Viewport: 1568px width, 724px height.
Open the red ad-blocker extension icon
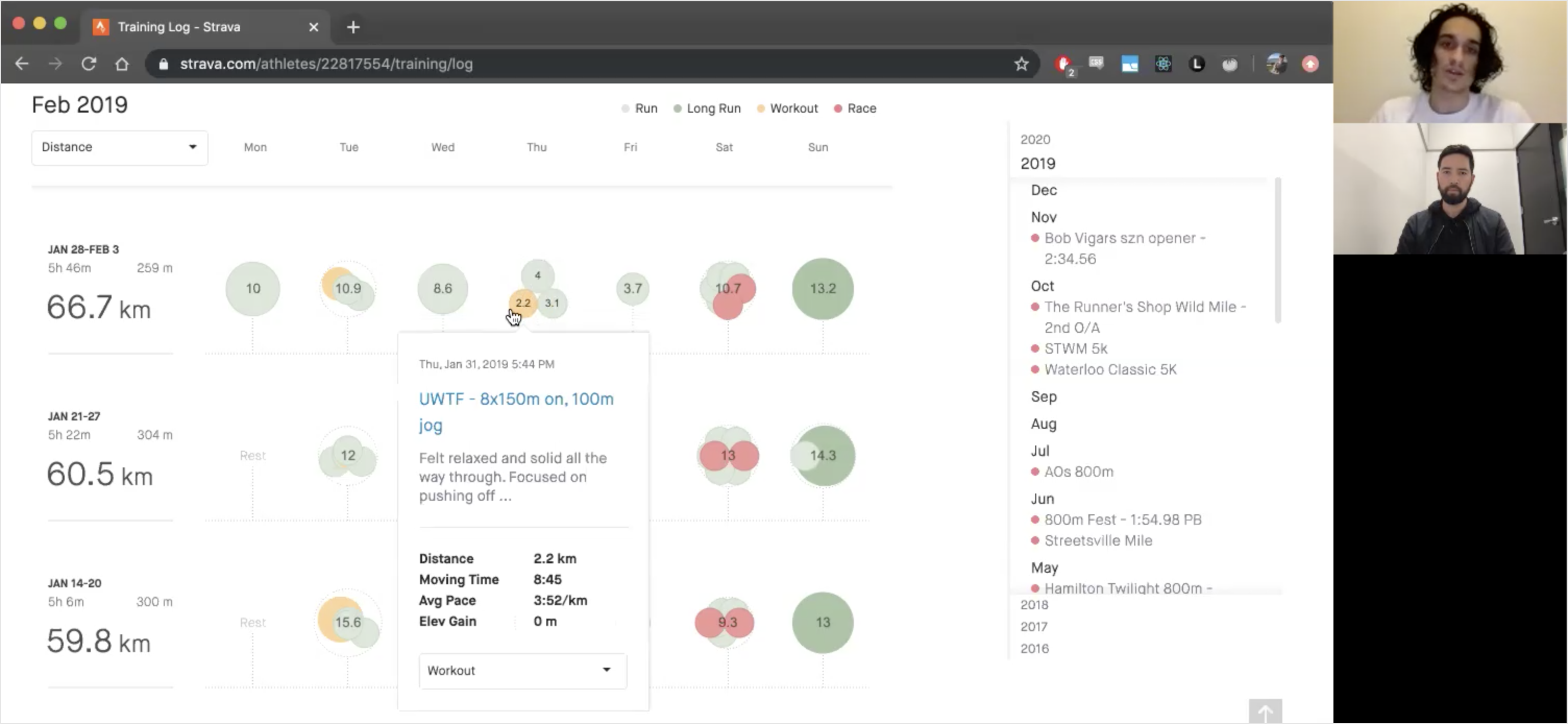pyautogui.click(x=1064, y=65)
